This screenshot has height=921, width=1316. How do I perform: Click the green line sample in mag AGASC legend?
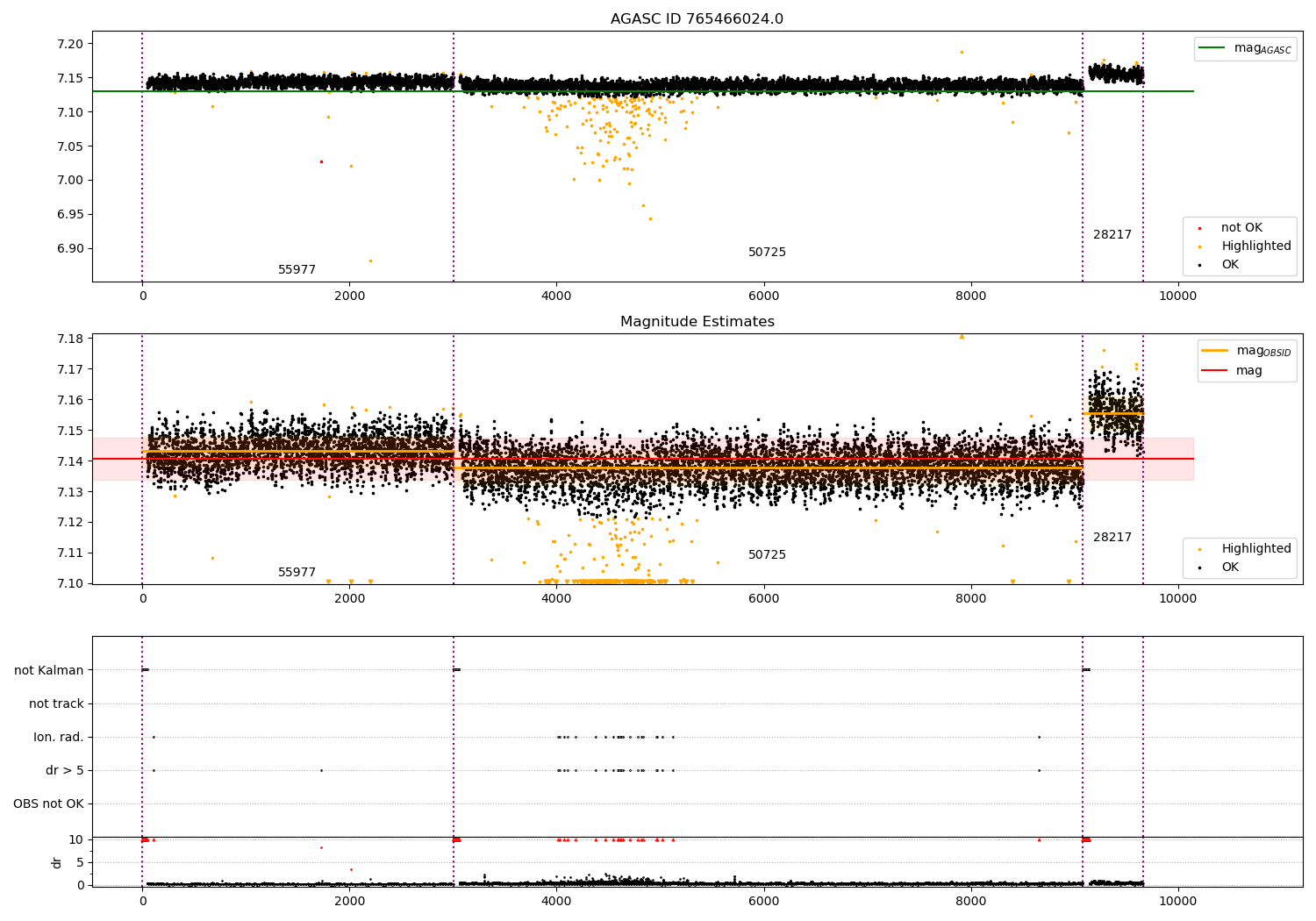pyautogui.click(x=1212, y=48)
